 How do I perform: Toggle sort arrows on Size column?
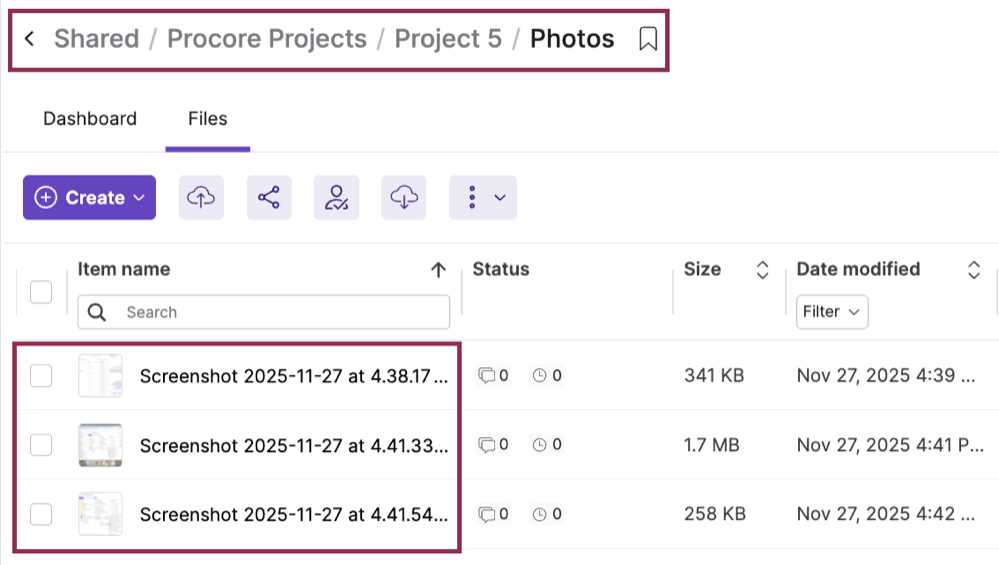(763, 270)
